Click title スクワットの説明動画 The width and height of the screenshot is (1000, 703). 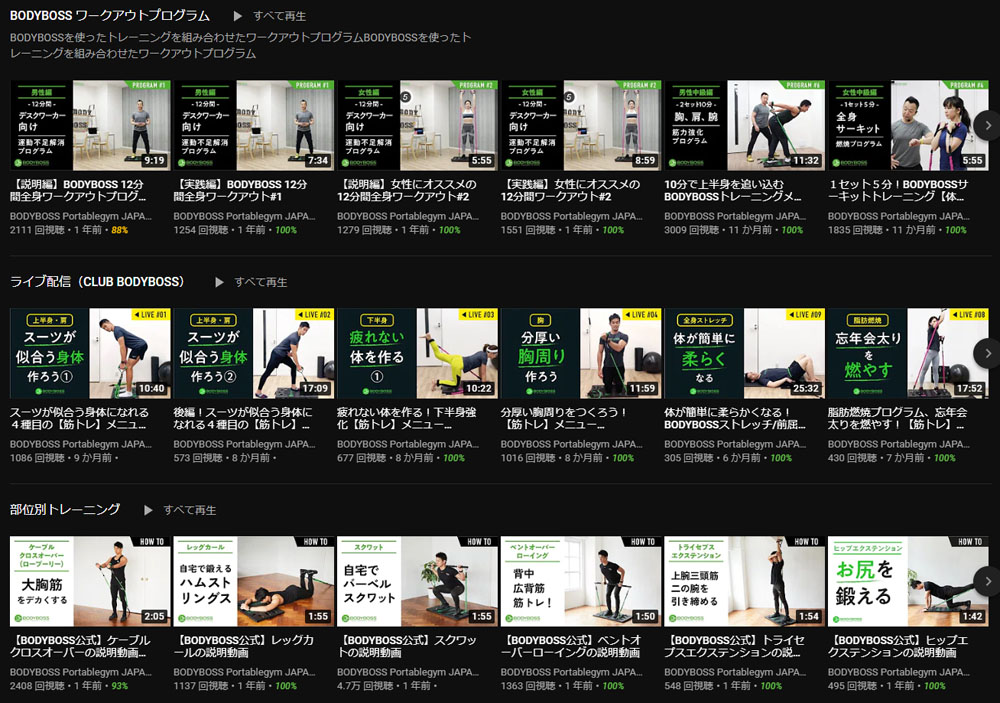(x=407, y=646)
